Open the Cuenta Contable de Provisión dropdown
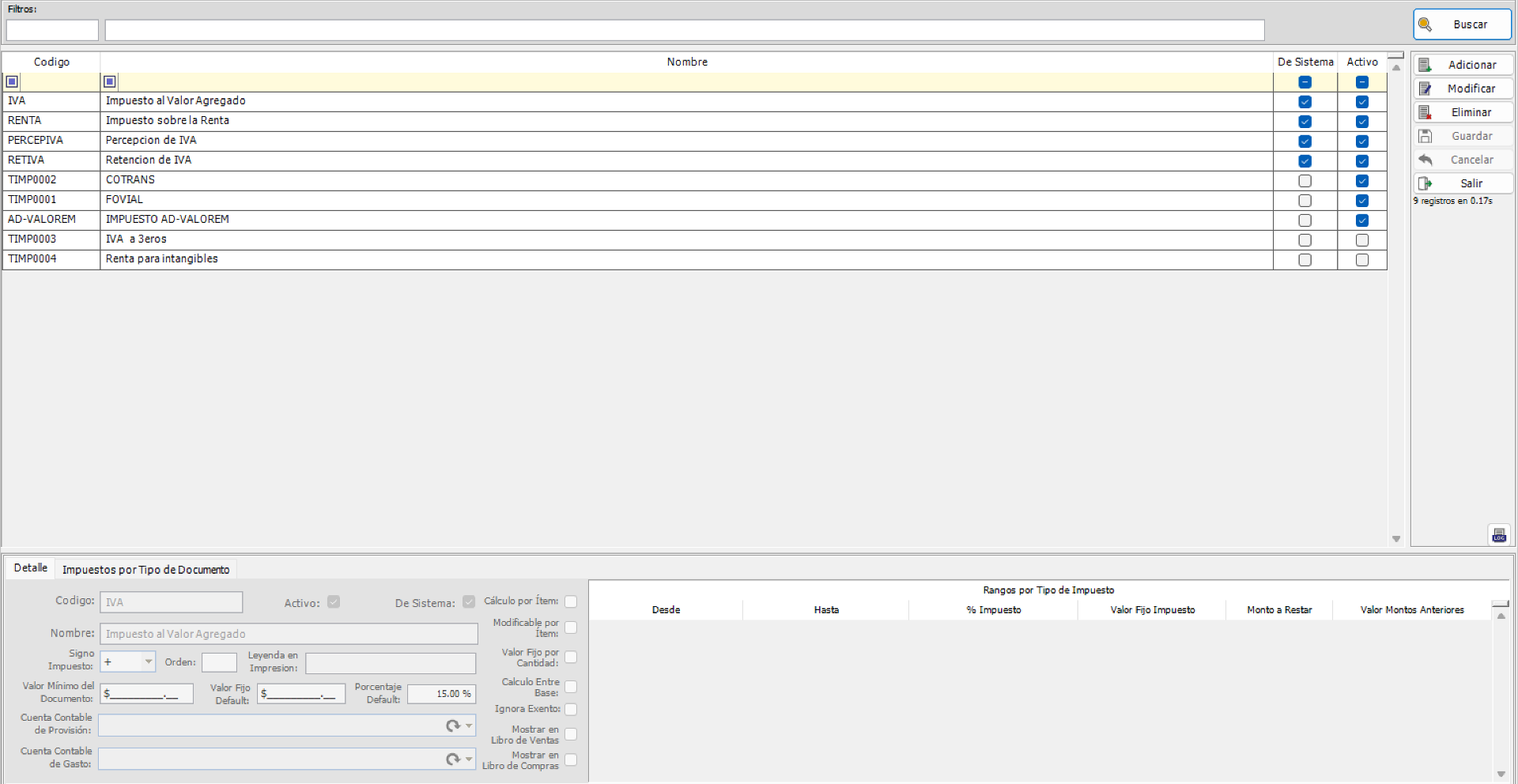Viewport: 1518px width, 784px height. point(468,725)
